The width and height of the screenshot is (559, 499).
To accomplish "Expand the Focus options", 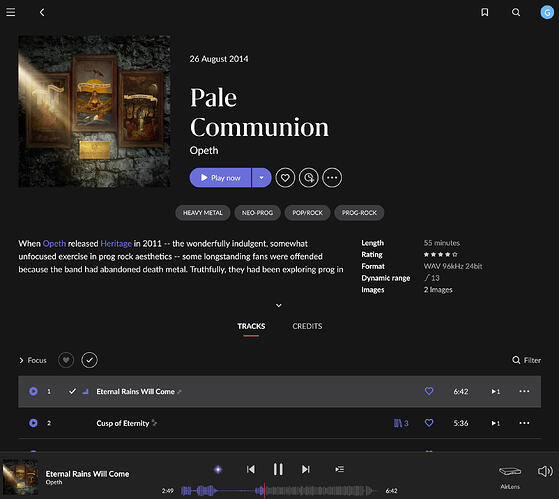I will [x=32, y=360].
